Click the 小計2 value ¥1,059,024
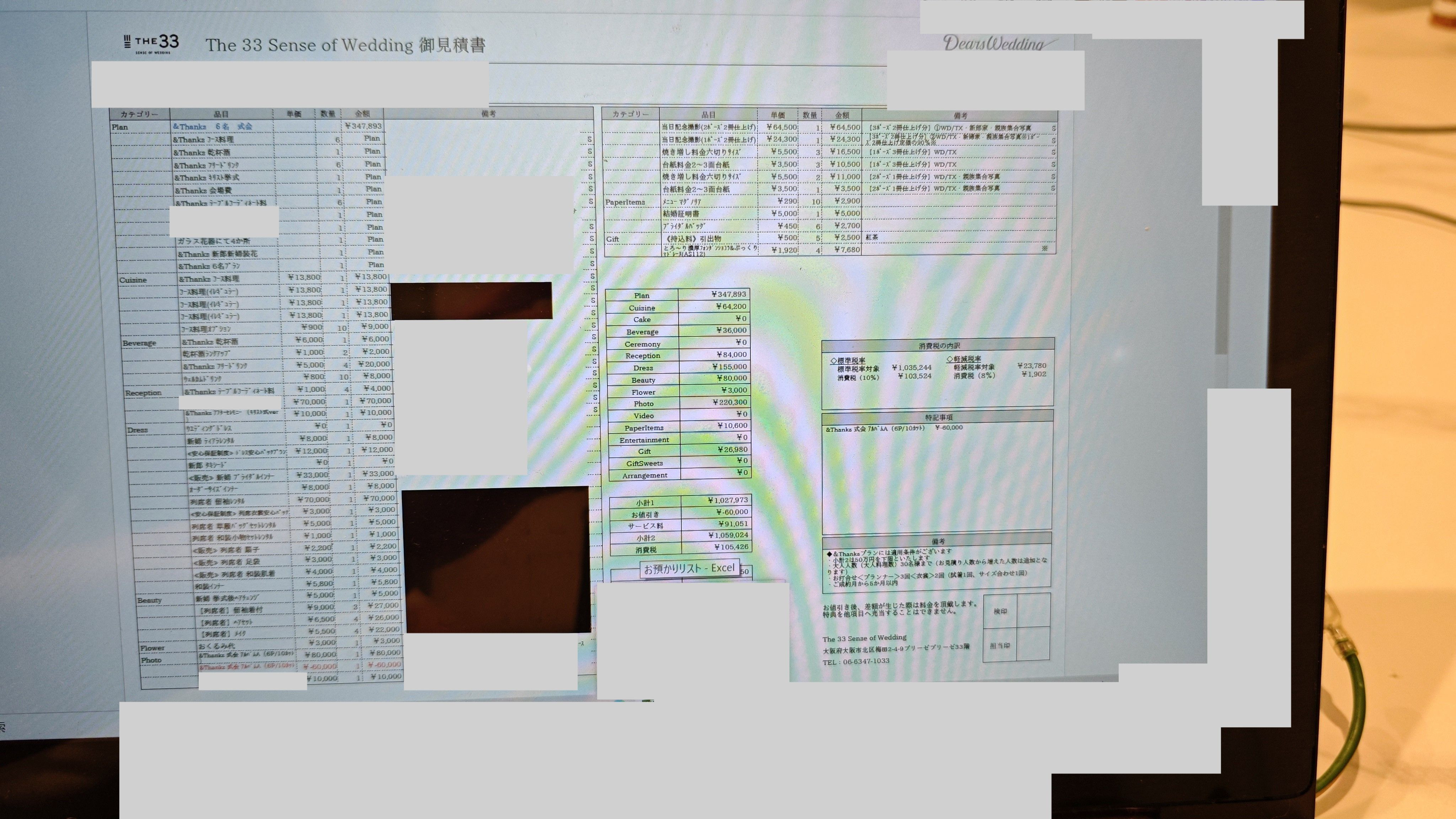 [x=729, y=535]
